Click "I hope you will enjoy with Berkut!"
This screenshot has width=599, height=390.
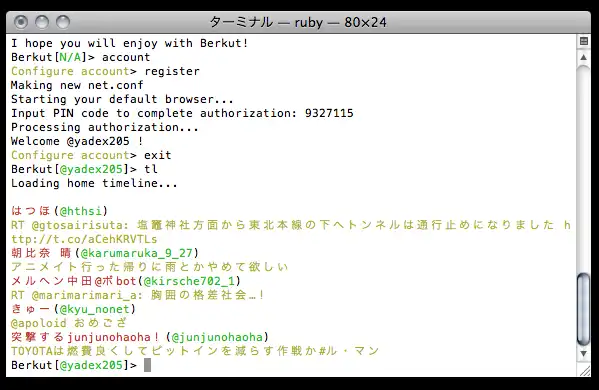130,43
